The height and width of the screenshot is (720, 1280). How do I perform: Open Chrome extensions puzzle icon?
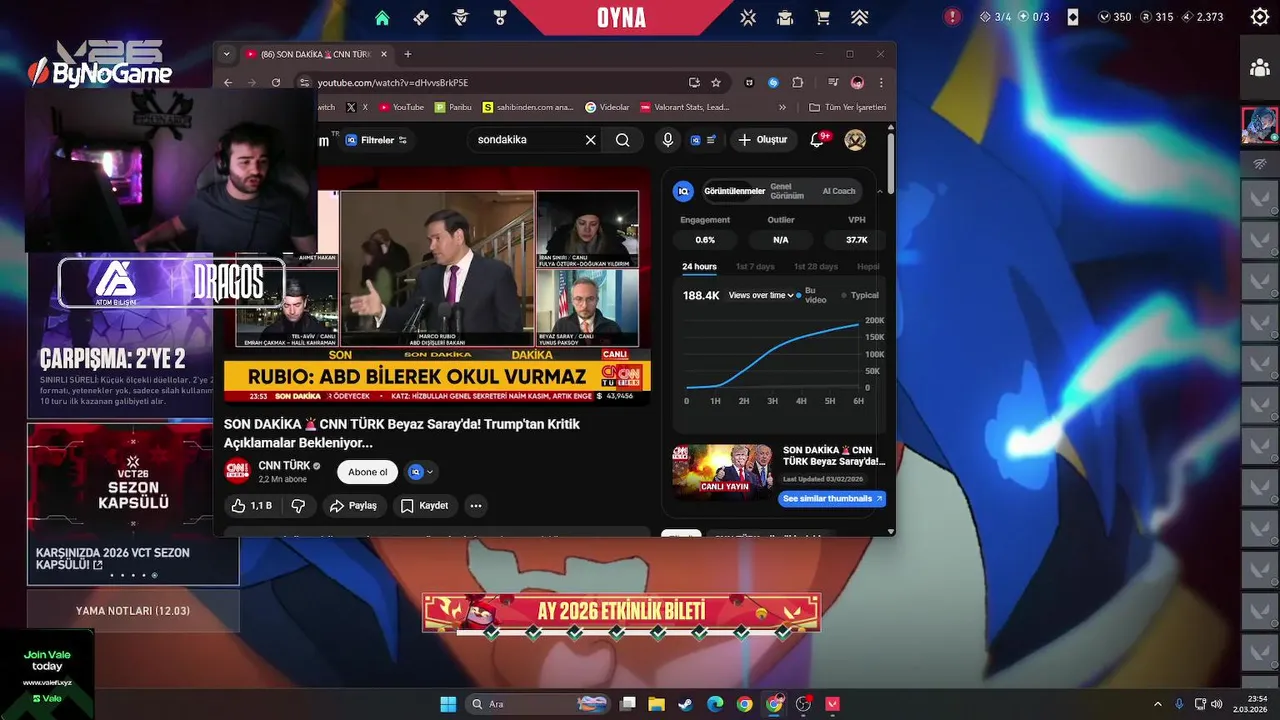coord(797,82)
